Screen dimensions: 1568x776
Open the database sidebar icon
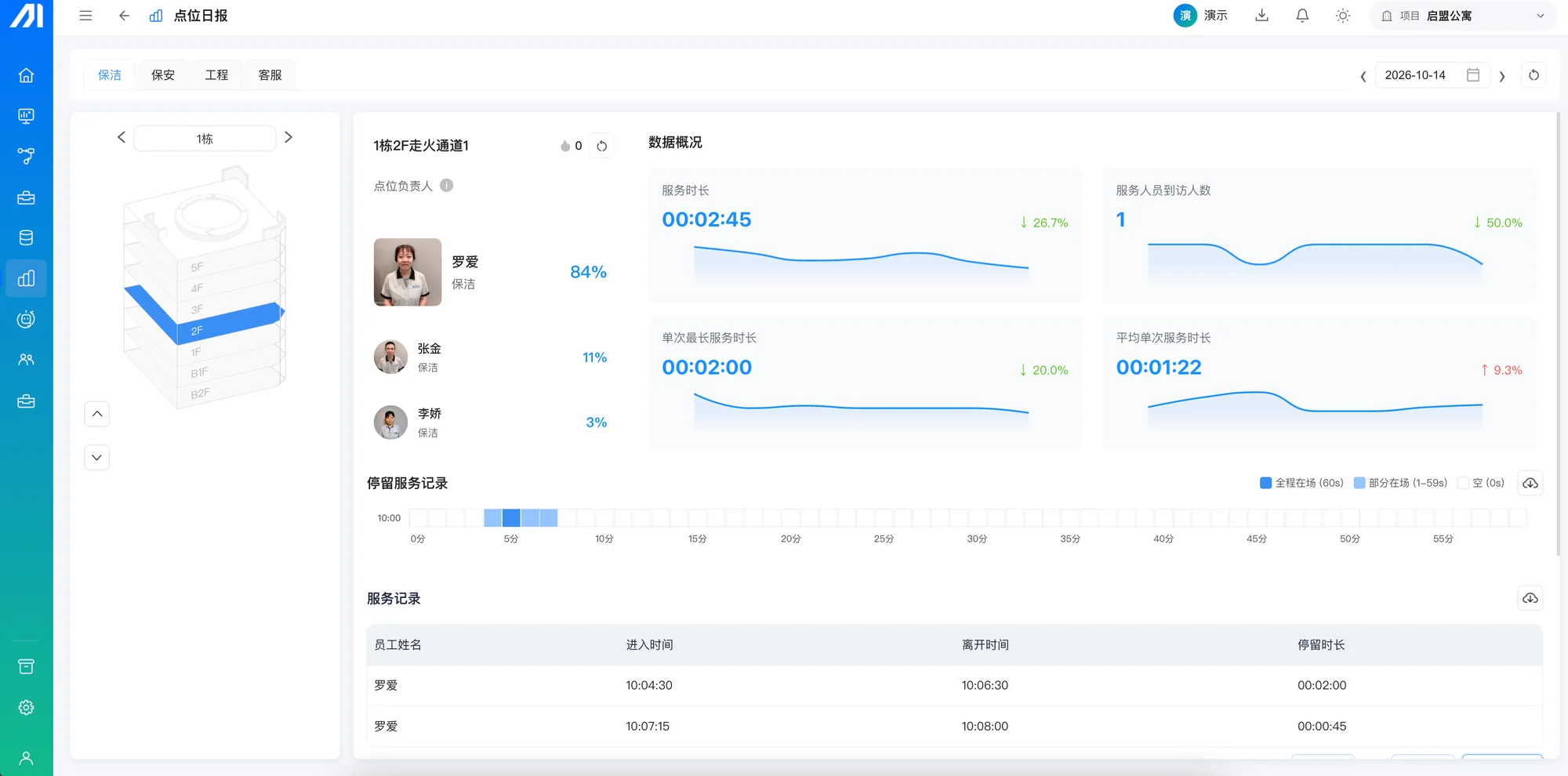point(26,238)
